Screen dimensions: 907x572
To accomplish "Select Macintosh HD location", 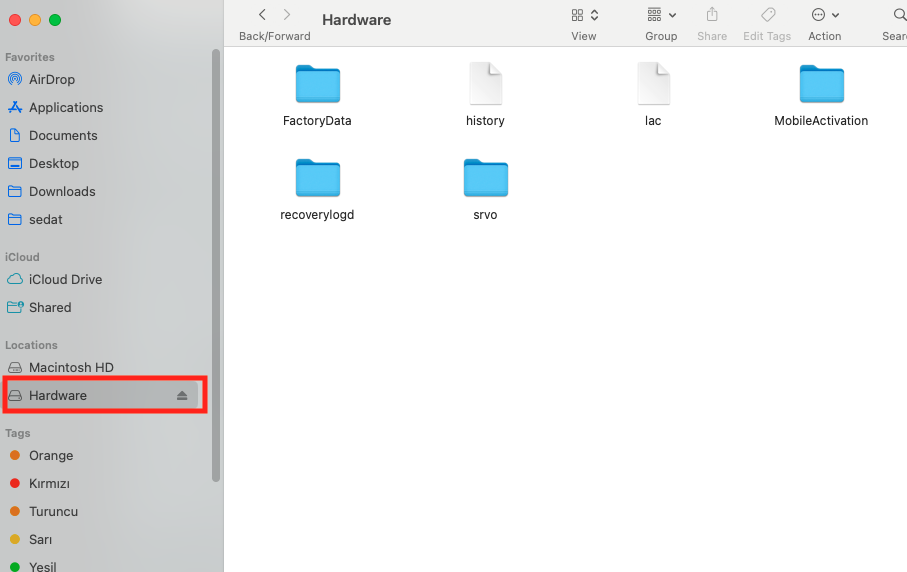I will click(71, 368).
